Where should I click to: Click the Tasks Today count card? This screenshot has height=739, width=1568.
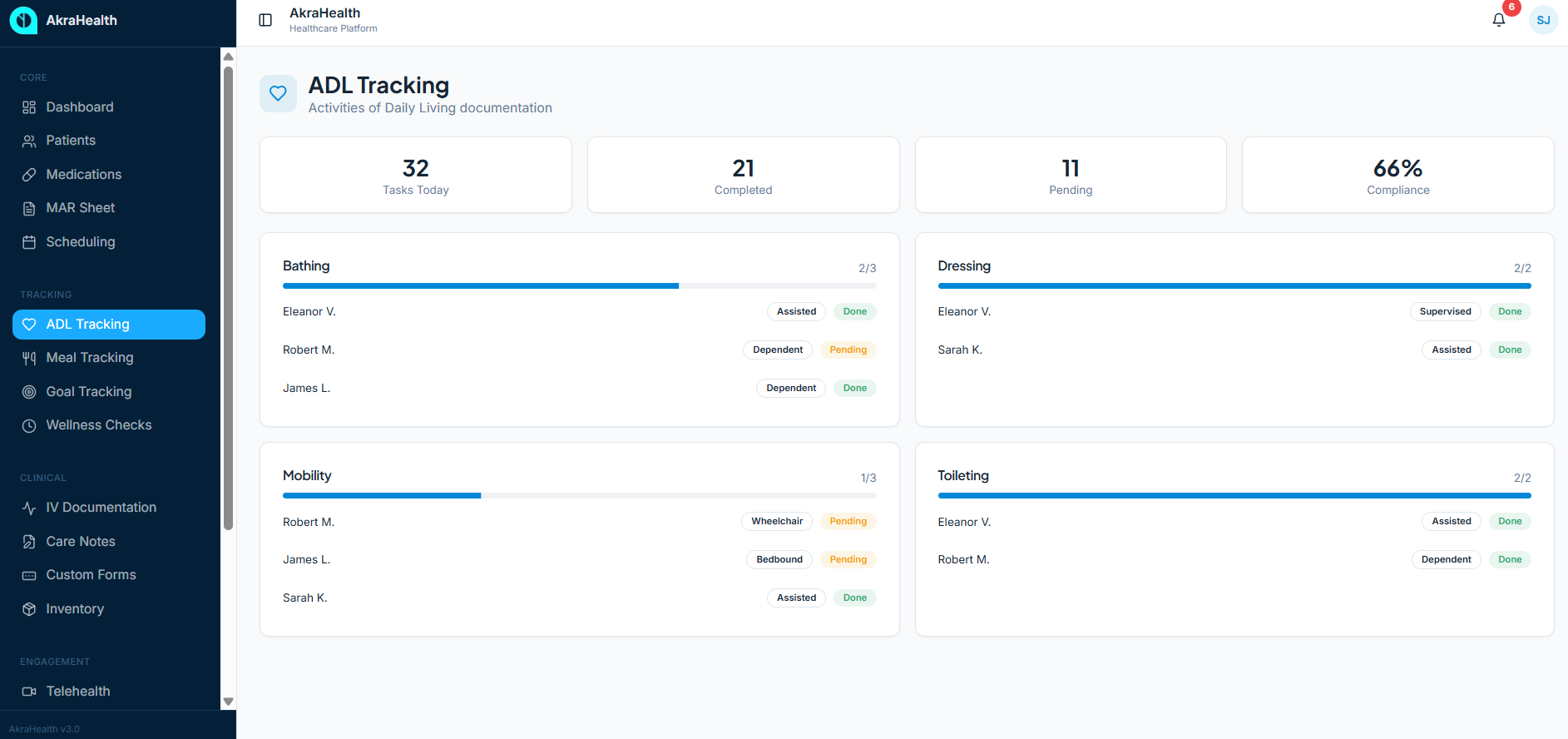tap(416, 175)
